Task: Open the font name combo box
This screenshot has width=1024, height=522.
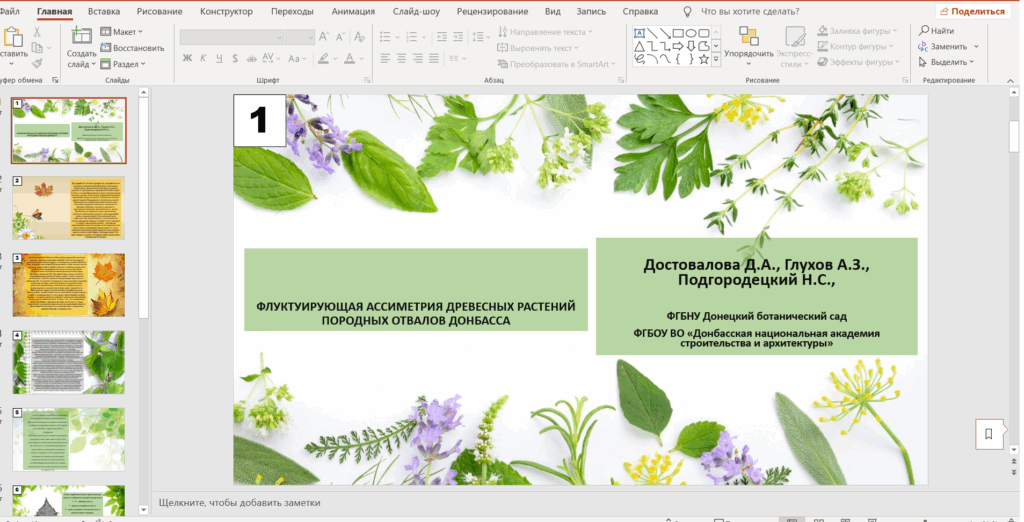Action: click(231, 37)
